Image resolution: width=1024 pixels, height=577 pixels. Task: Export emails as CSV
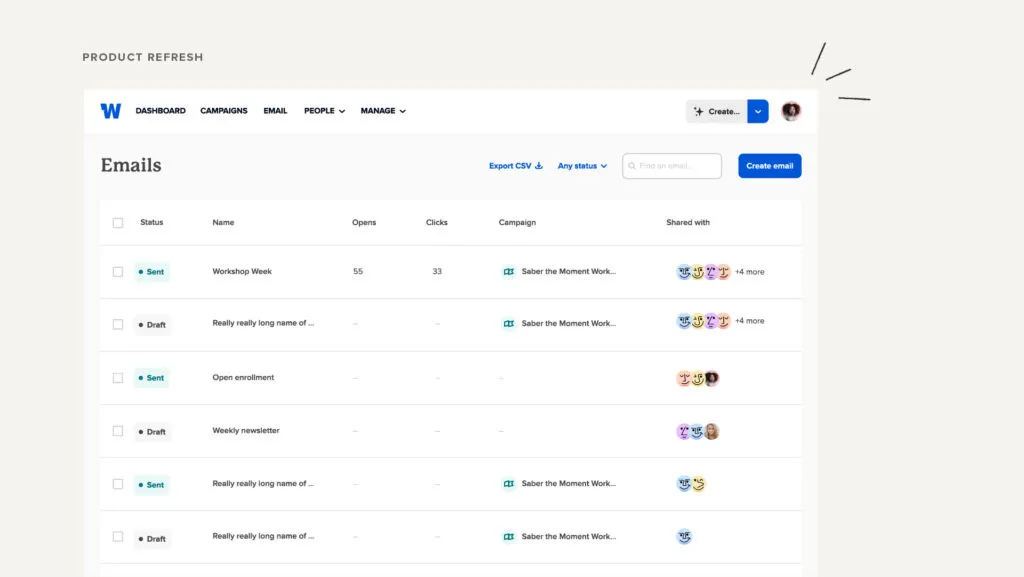516,166
